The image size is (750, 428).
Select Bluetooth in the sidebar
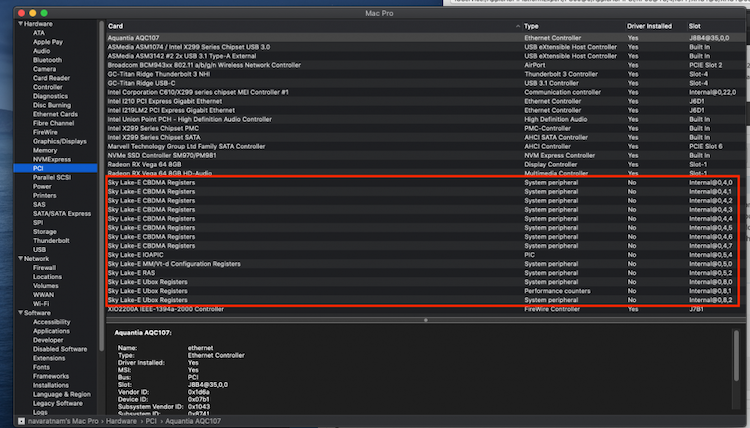[47, 60]
